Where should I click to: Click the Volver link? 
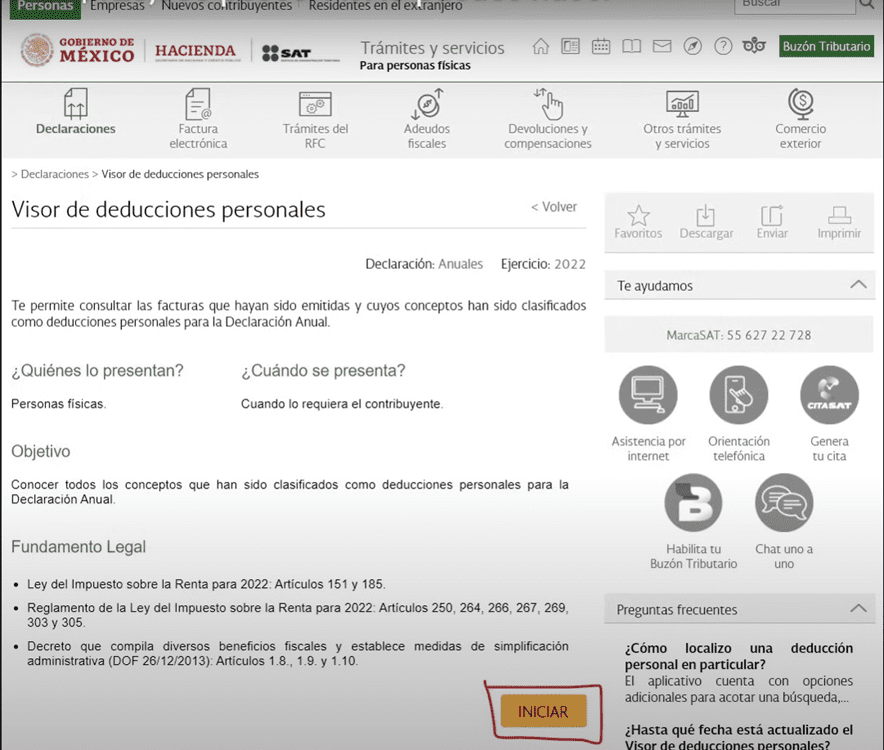[x=554, y=207]
